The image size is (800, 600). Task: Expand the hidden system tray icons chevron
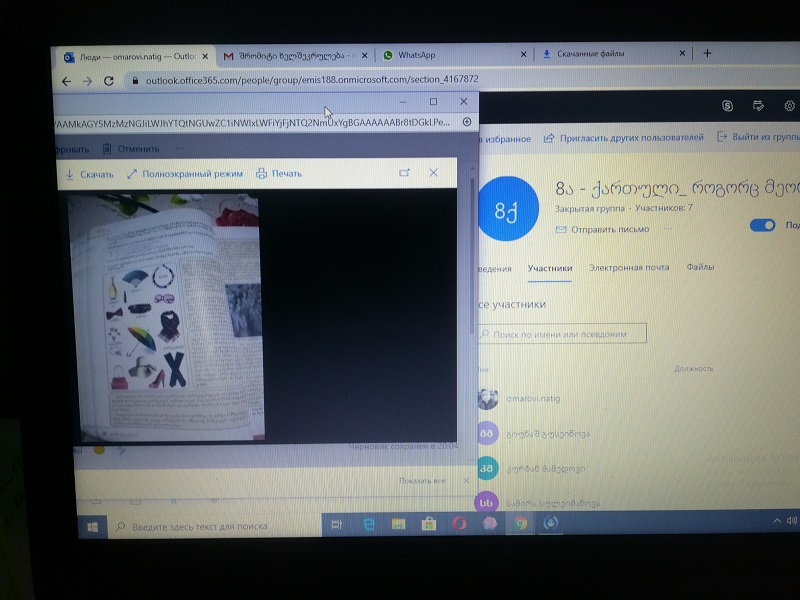[x=777, y=521]
